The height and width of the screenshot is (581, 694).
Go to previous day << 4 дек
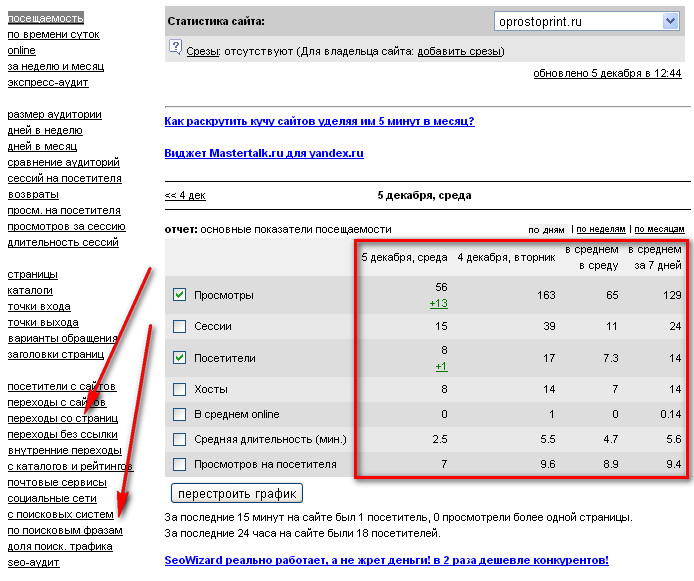tap(185, 195)
